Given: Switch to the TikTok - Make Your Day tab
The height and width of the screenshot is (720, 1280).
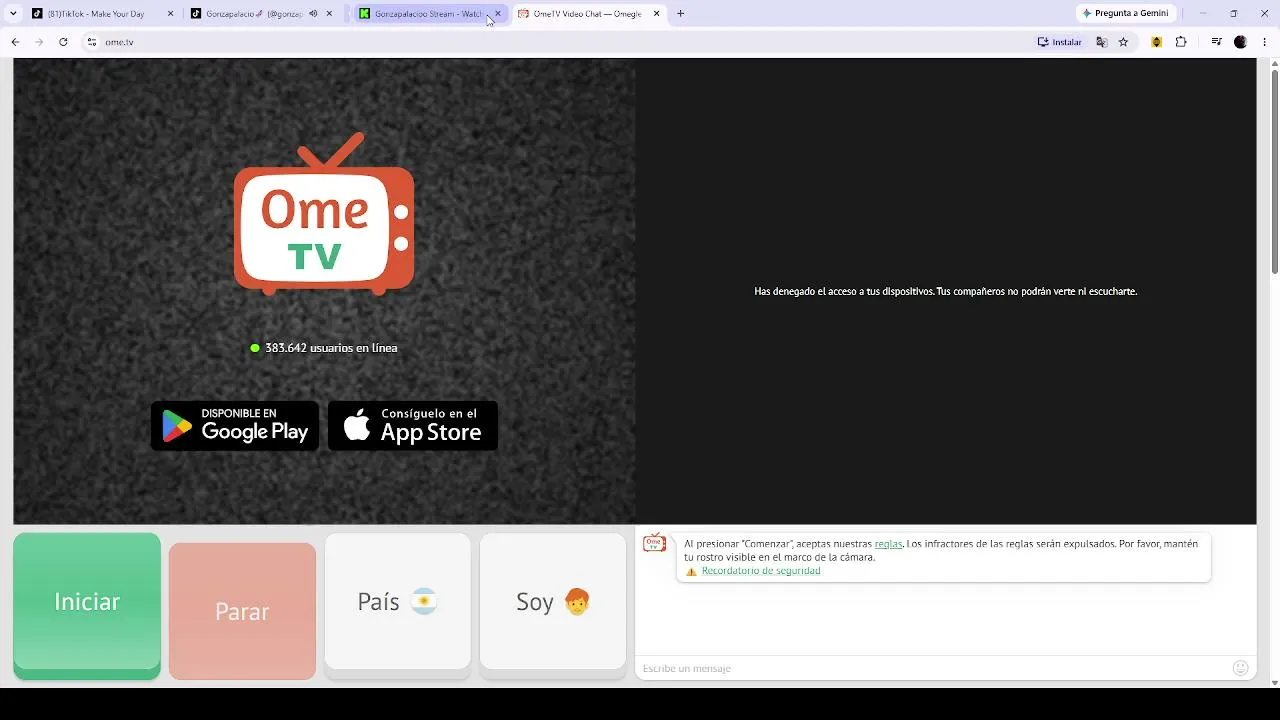Looking at the screenshot, I should [96, 14].
